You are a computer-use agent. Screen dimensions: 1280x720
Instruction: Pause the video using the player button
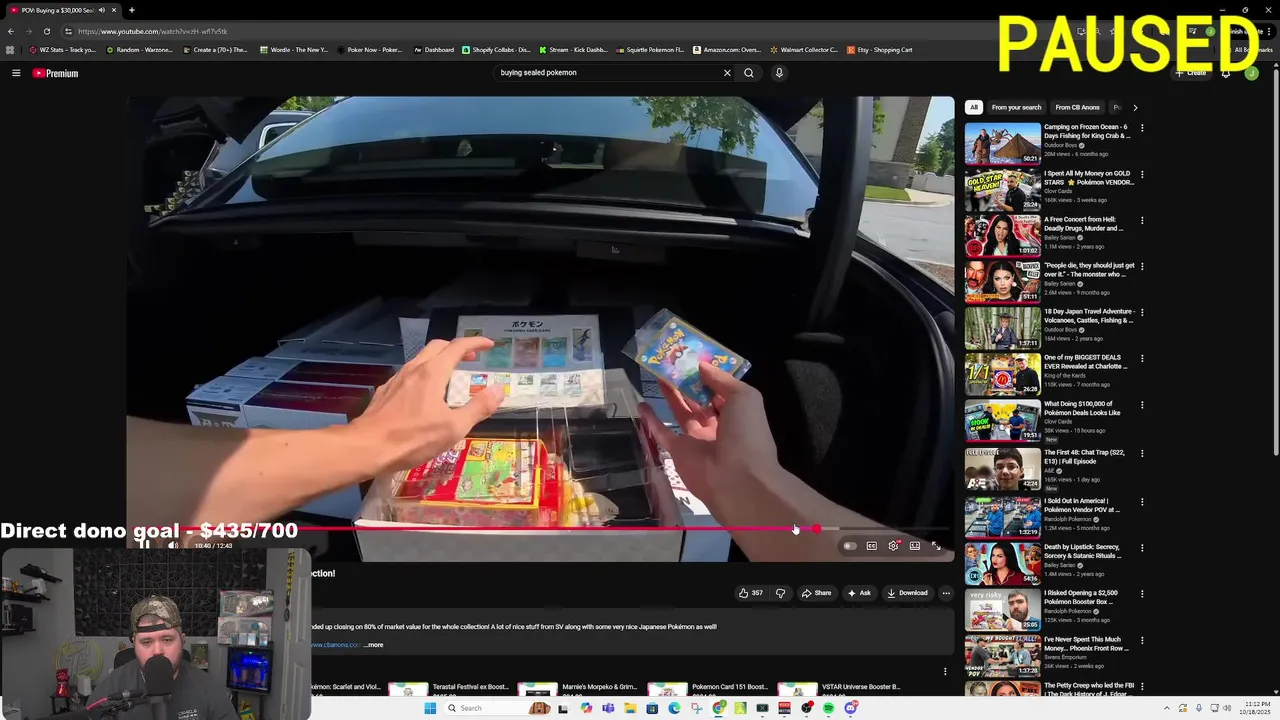(x=144, y=546)
